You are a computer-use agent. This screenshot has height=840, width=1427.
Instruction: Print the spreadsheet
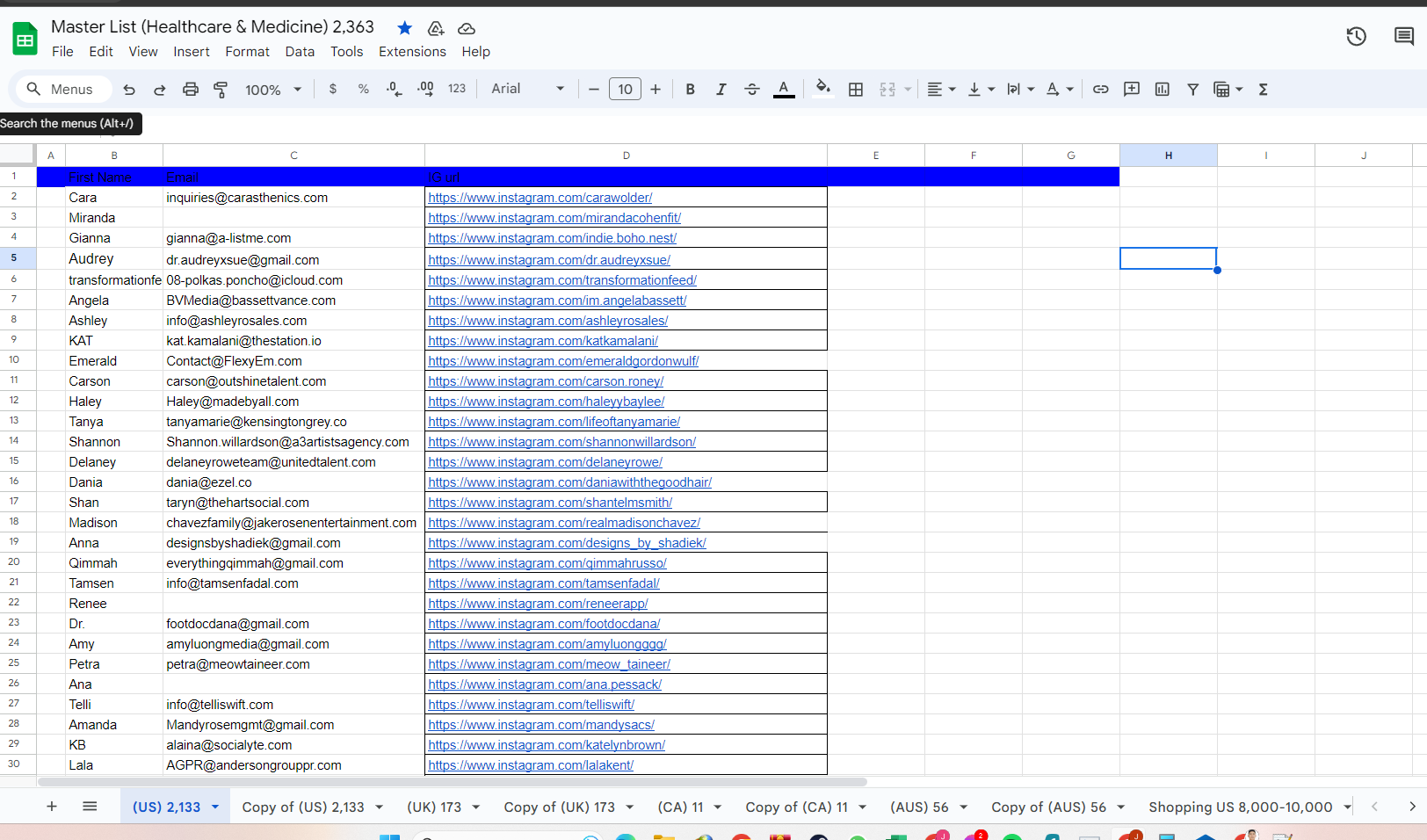pyautogui.click(x=190, y=90)
